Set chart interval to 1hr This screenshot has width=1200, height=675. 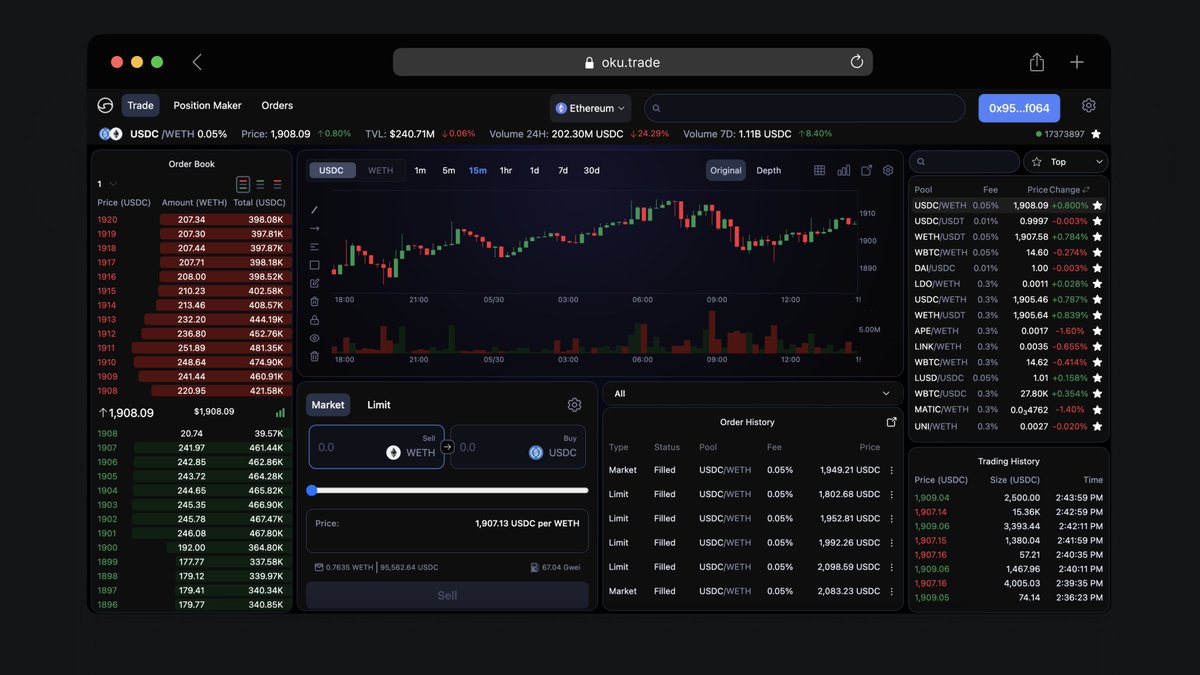click(506, 170)
